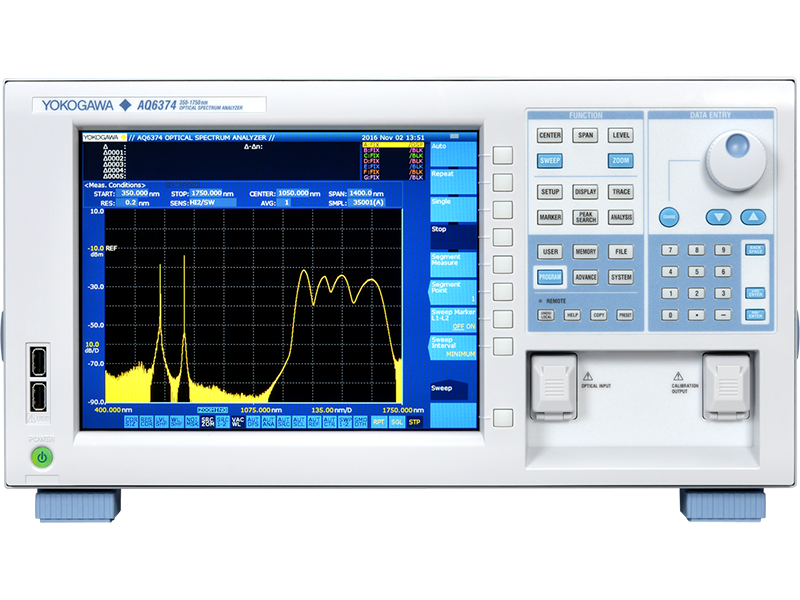The width and height of the screenshot is (800, 600).
Task: Click the SRC status icon in status bar
Action: coord(222,421)
